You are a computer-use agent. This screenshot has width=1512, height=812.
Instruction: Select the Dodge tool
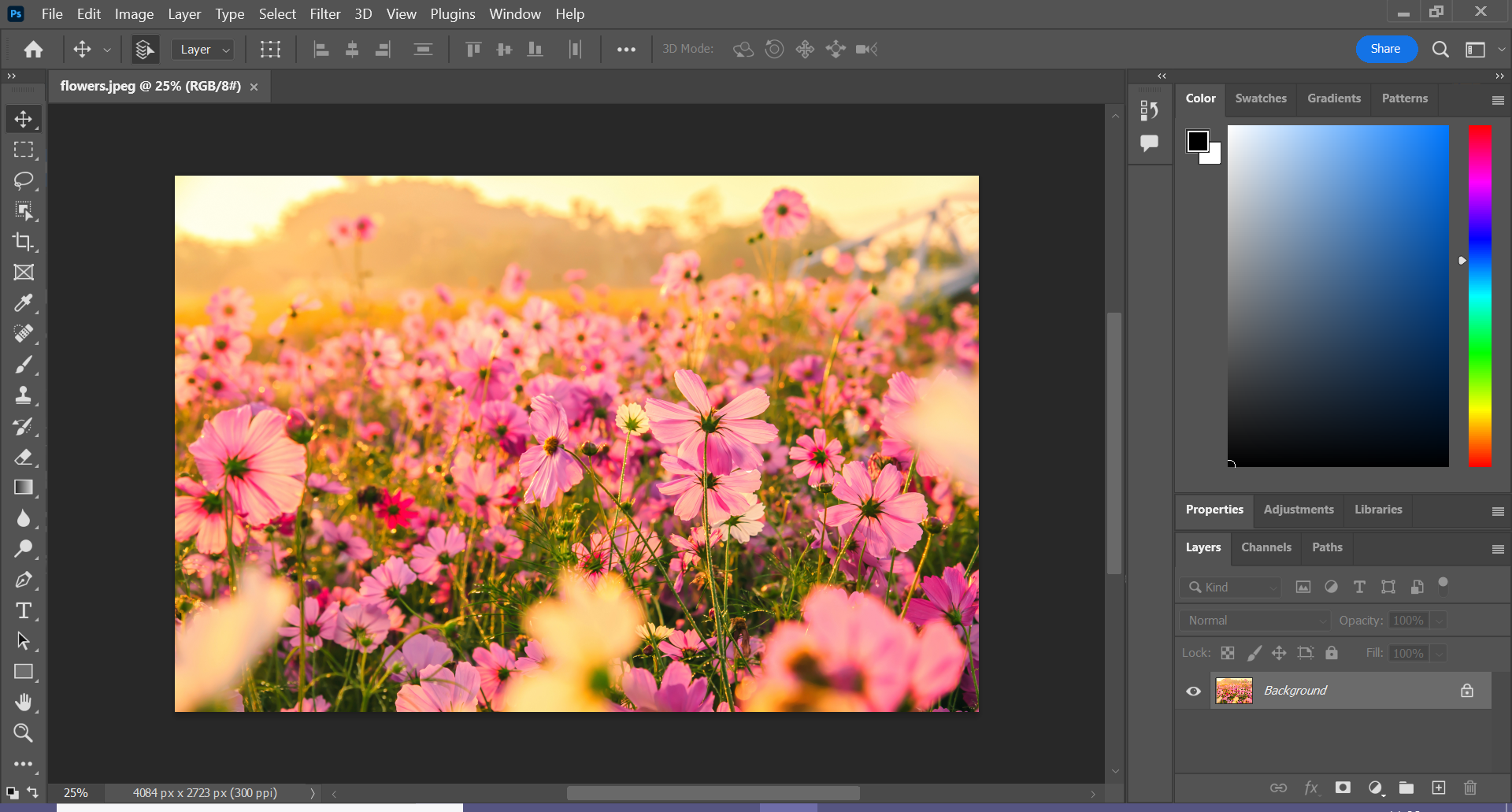(x=24, y=549)
